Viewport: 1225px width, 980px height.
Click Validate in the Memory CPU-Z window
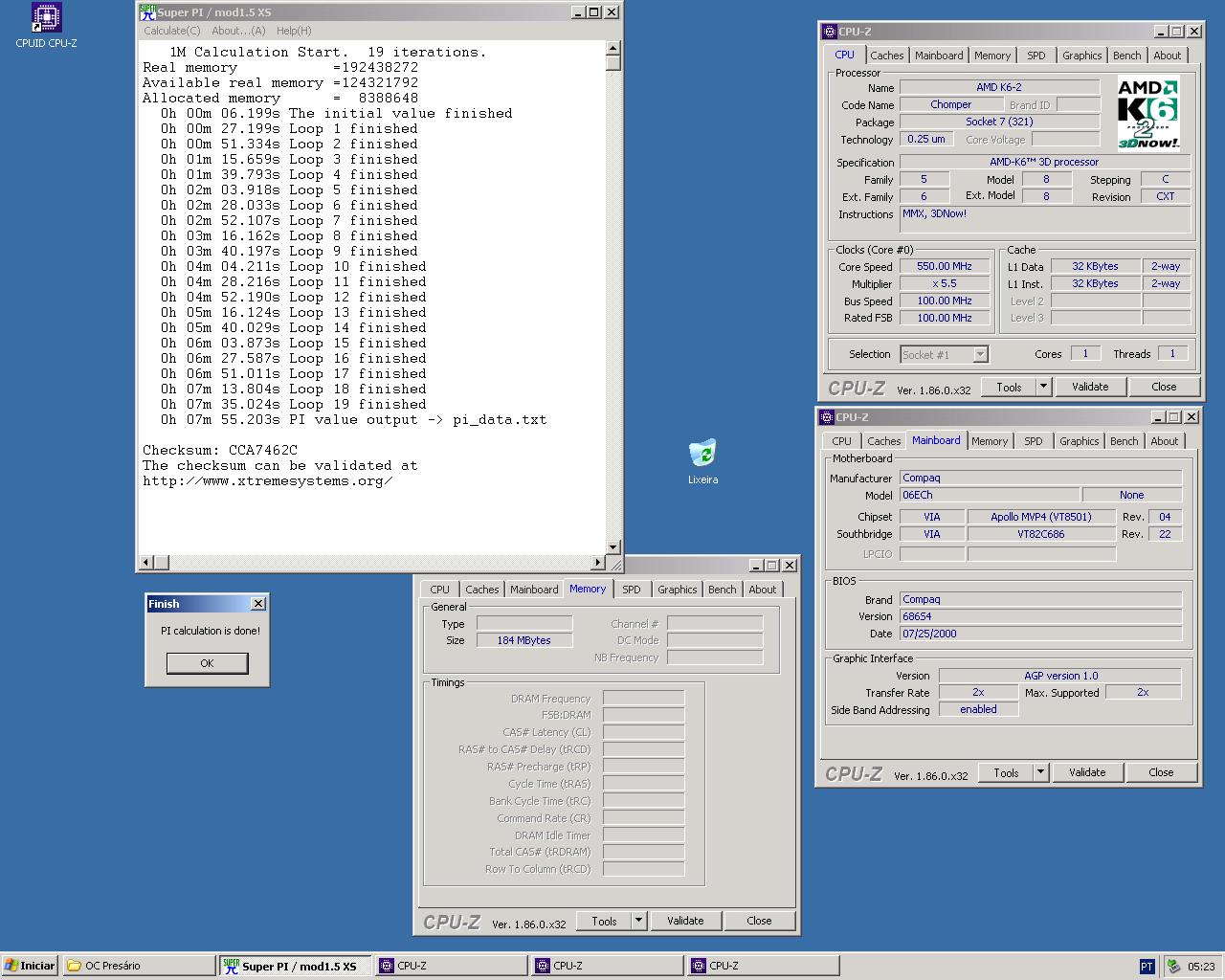(x=685, y=921)
